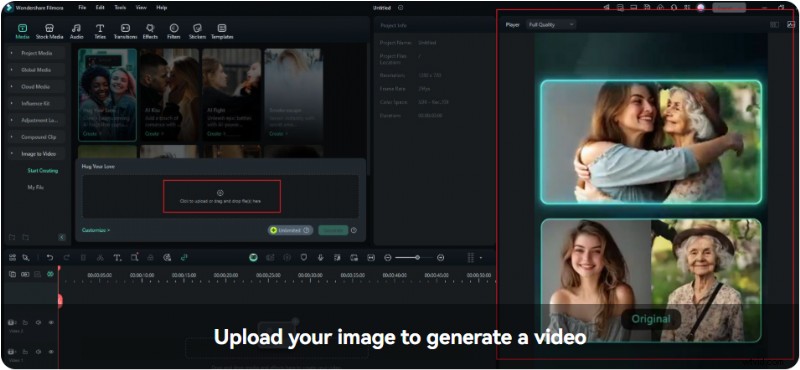This screenshot has height=370, width=800.
Task: Toggle the player compare view icon
Action: point(774,24)
